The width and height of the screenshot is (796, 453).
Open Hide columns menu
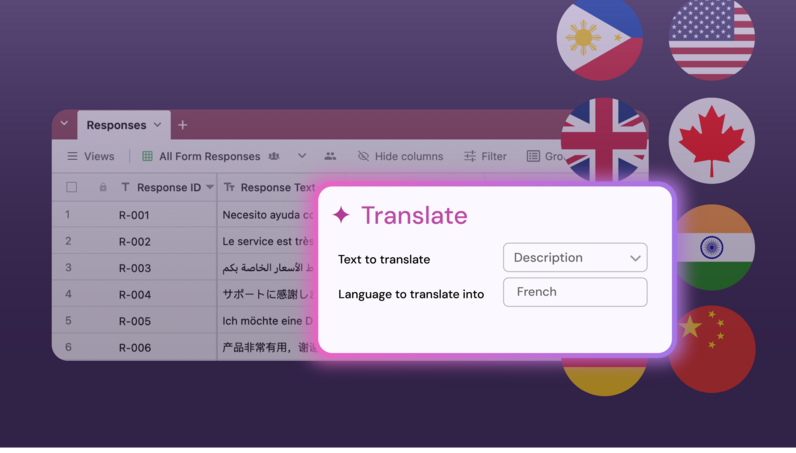(401, 156)
